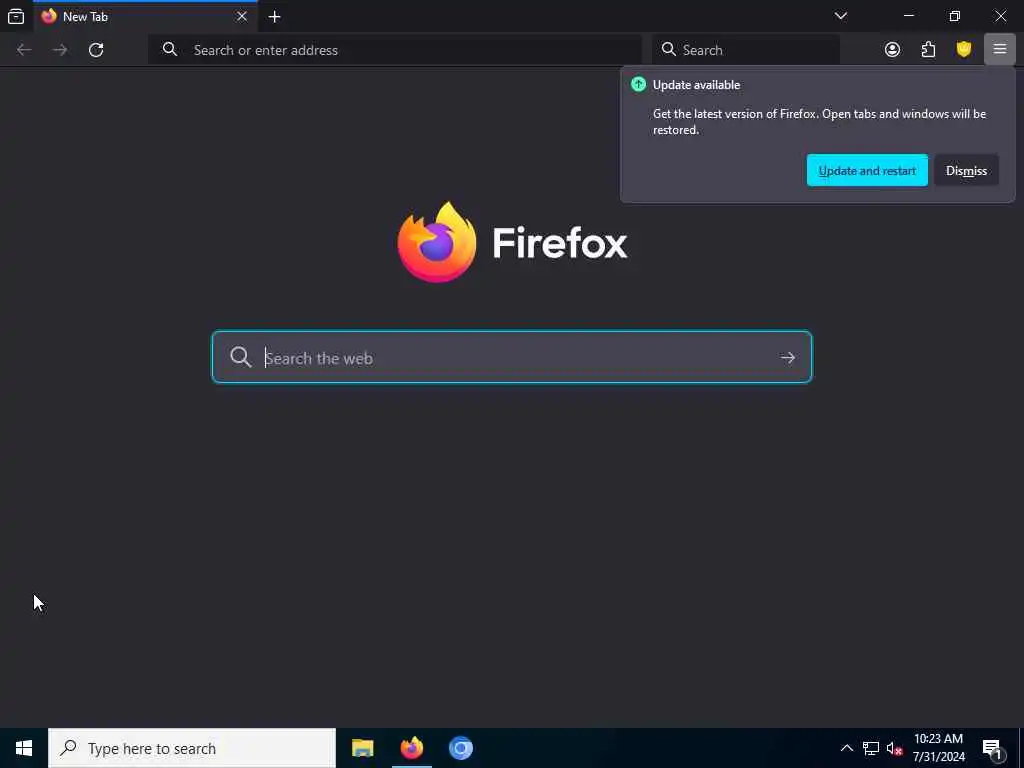Click the toolbar Search box
The image size is (1024, 768).
click(x=746, y=50)
